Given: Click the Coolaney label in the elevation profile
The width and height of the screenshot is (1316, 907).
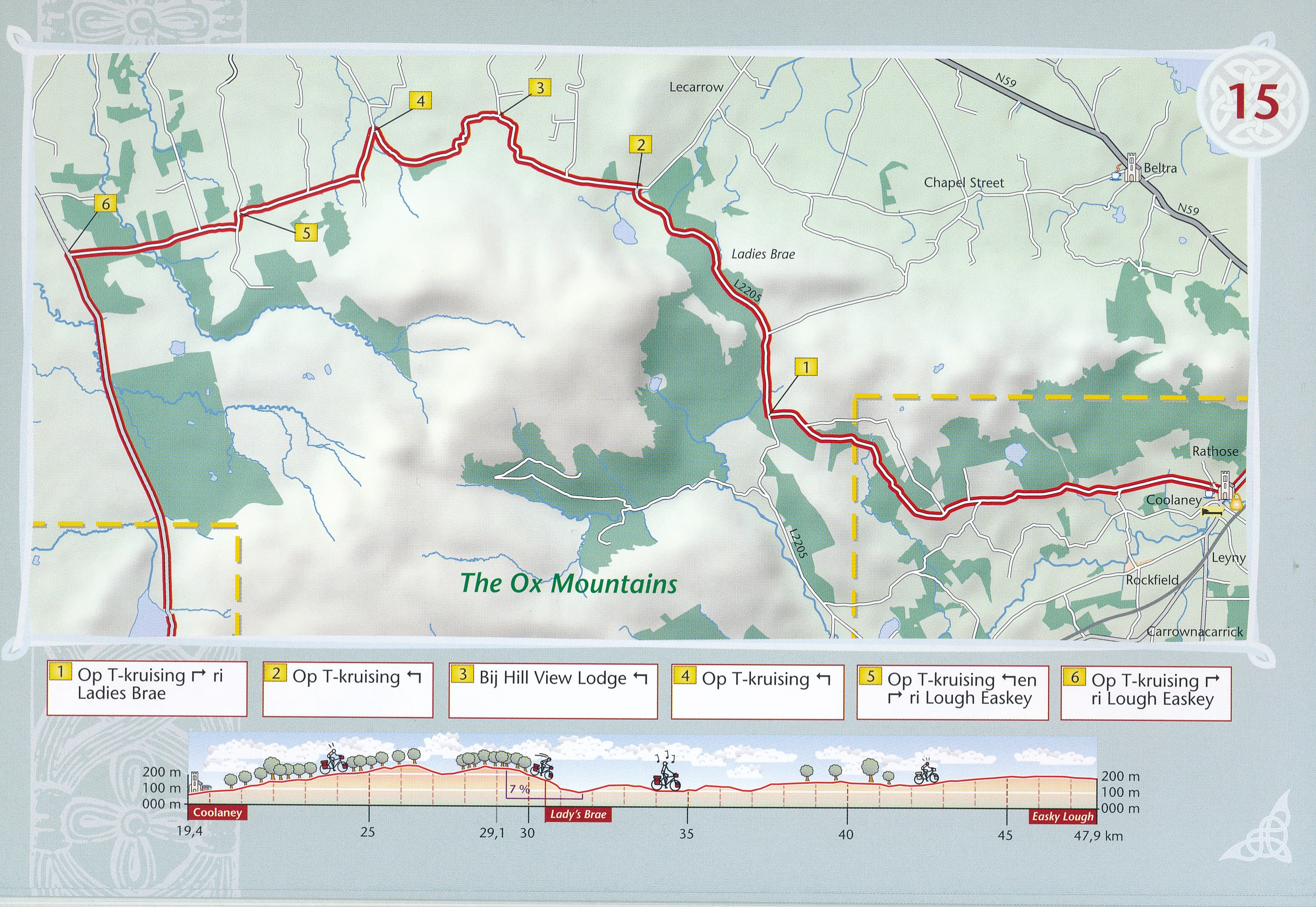Looking at the screenshot, I should click(x=217, y=812).
